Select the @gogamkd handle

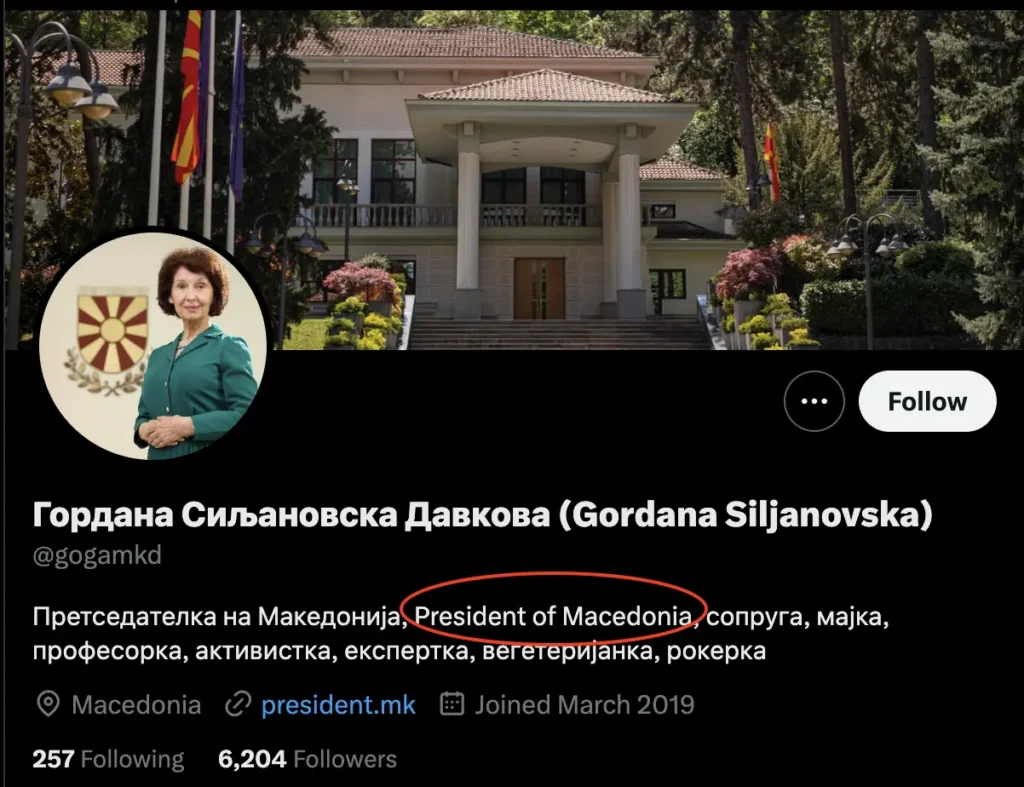97,555
